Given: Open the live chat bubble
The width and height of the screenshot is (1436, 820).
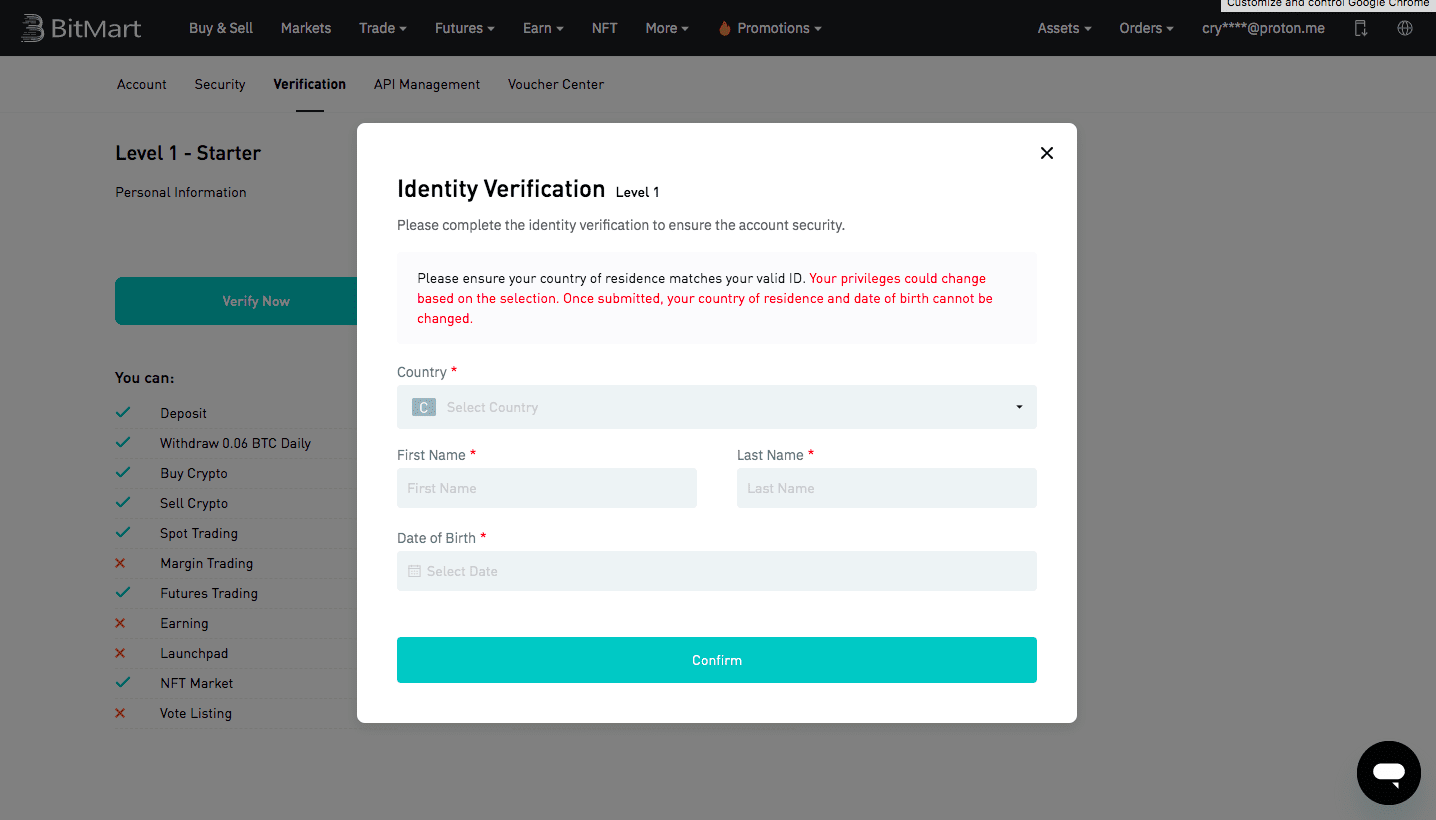Looking at the screenshot, I should click(1389, 773).
